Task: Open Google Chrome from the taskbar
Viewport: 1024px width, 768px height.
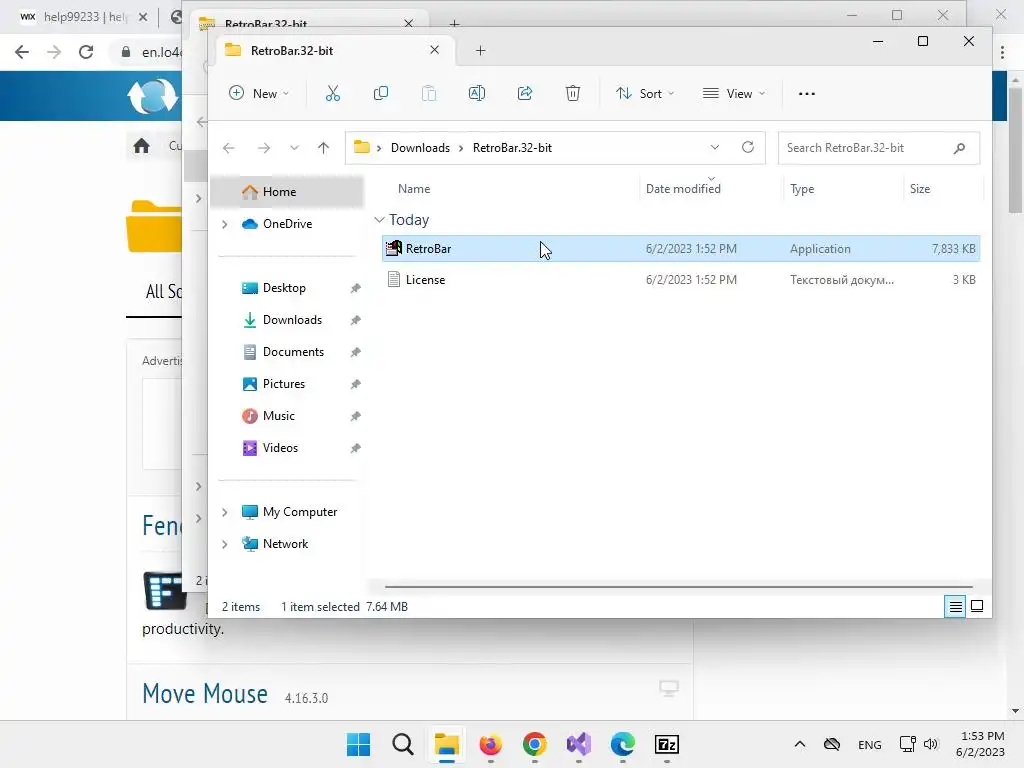Action: coord(535,744)
